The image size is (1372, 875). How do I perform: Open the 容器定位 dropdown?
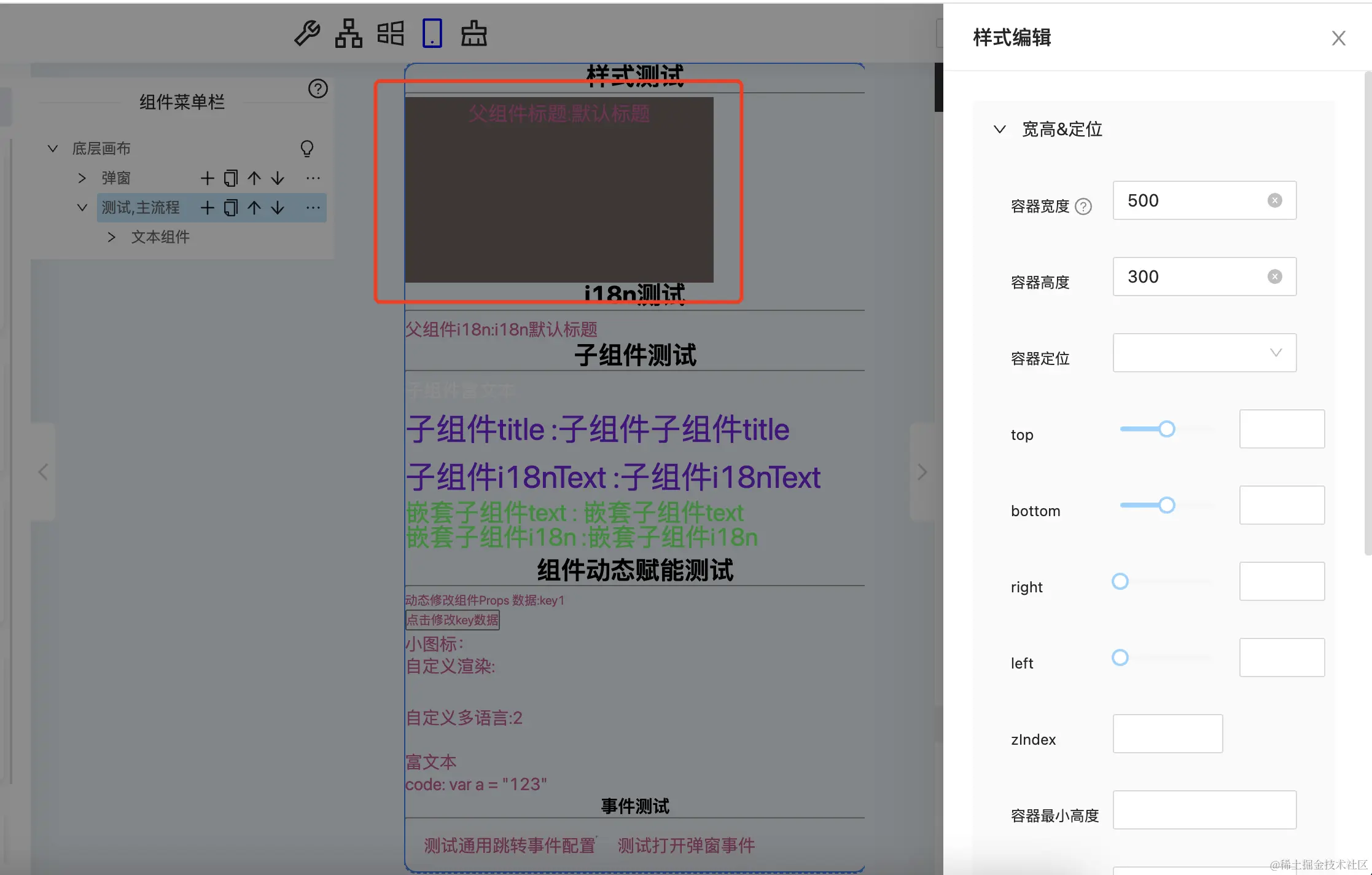(x=1204, y=353)
